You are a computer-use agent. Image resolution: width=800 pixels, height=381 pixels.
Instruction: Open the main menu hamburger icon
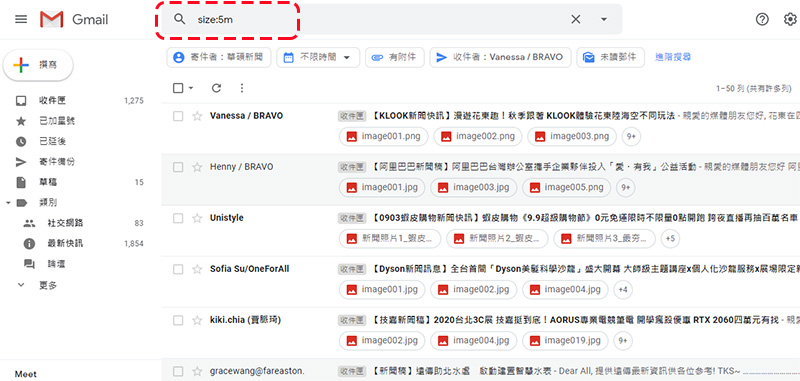(x=21, y=19)
